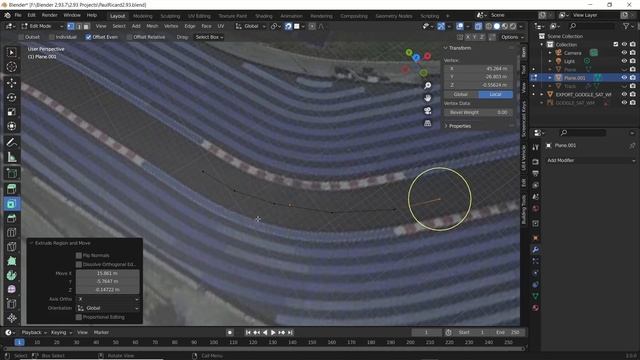
Task: Click the pan view hand icon
Action: [427, 98]
